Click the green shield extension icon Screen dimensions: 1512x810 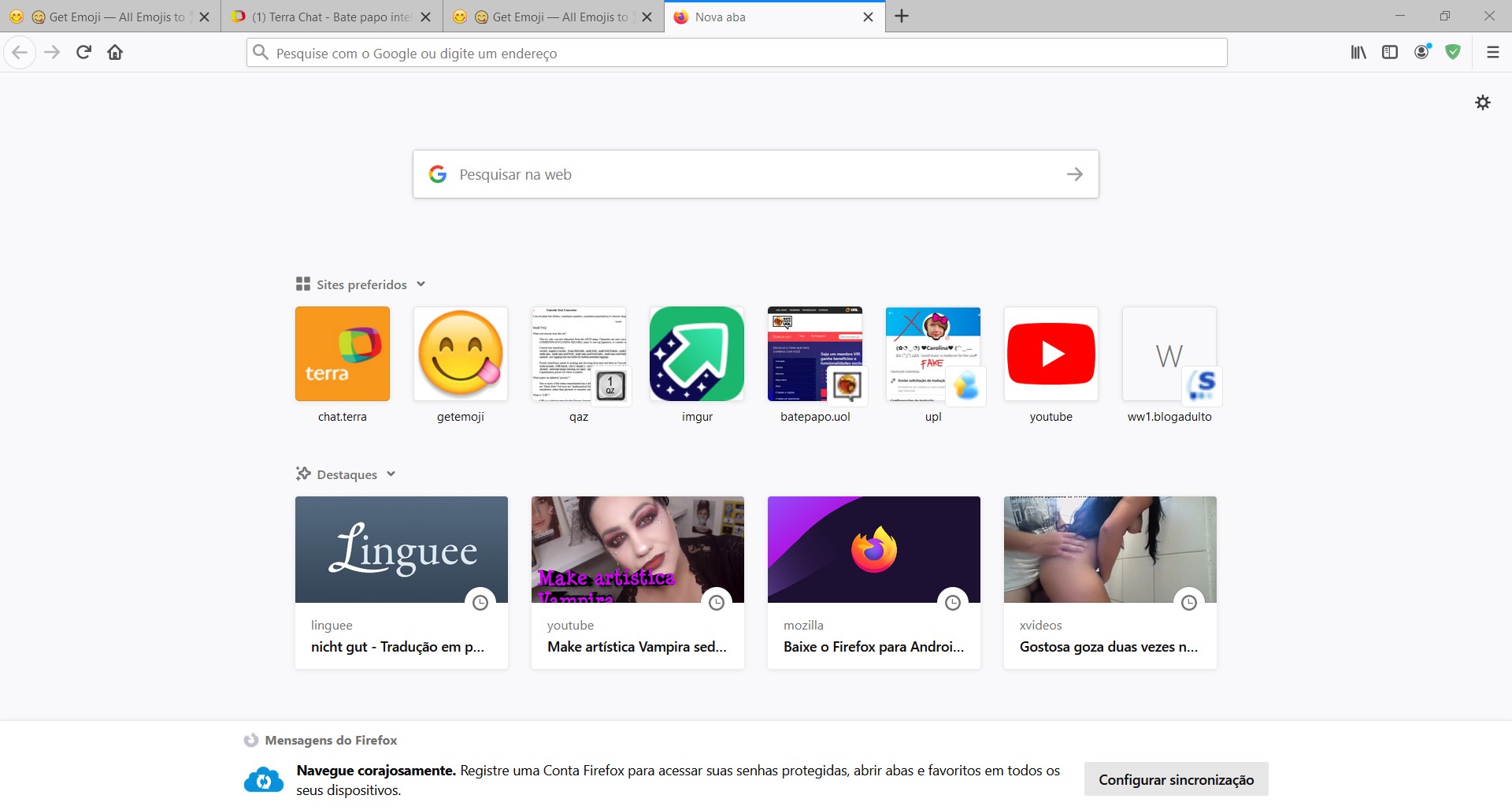1454,53
